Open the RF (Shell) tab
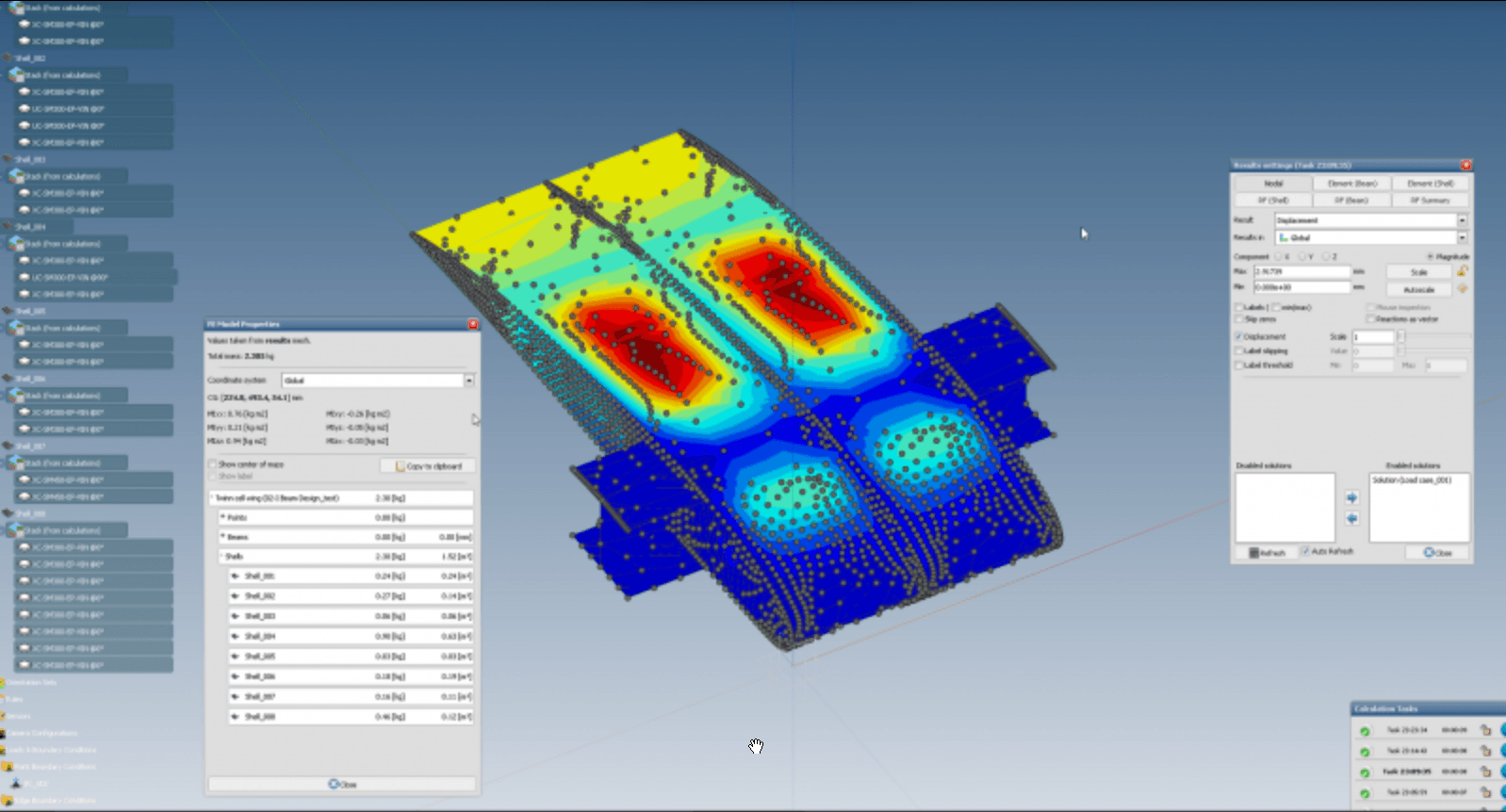The height and width of the screenshot is (812, 1506). click(x=1273, y=201)
